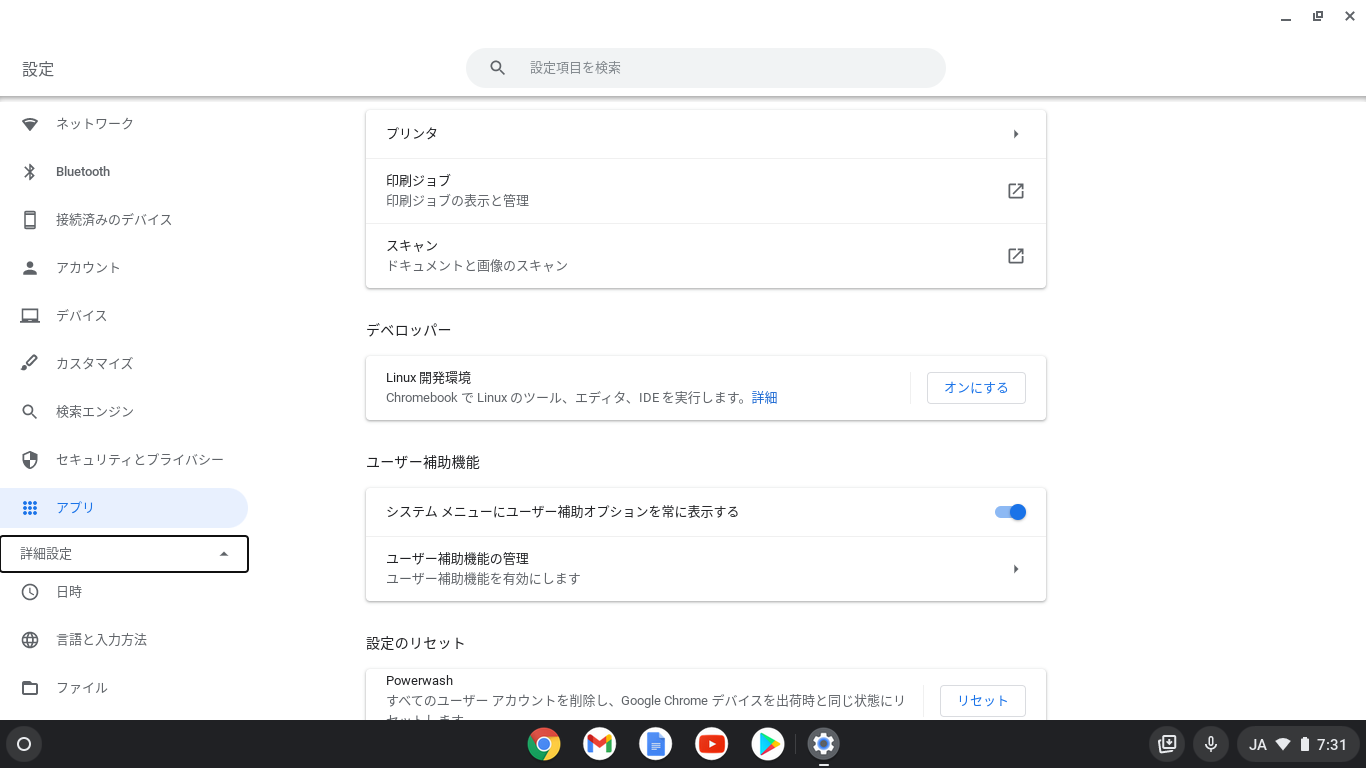Screen dimensions: 1366x768
Task: Select the セキュリティとプライバシー shield icon
Action: pyautogui.click(x=30, y=459)
